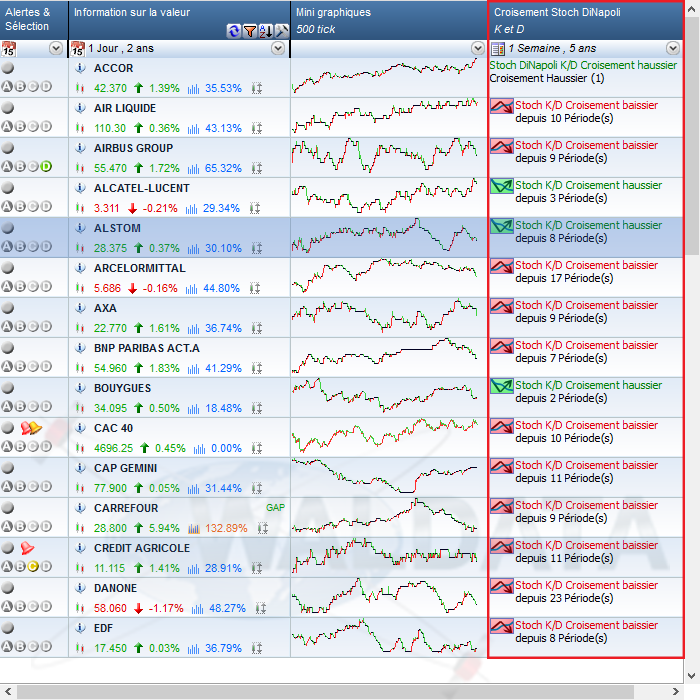Viewport: 700px width, 700px height.
Task: Toggle the C list on BOUYGUES row
Action: pyautogui.click(x=33, y=406)
